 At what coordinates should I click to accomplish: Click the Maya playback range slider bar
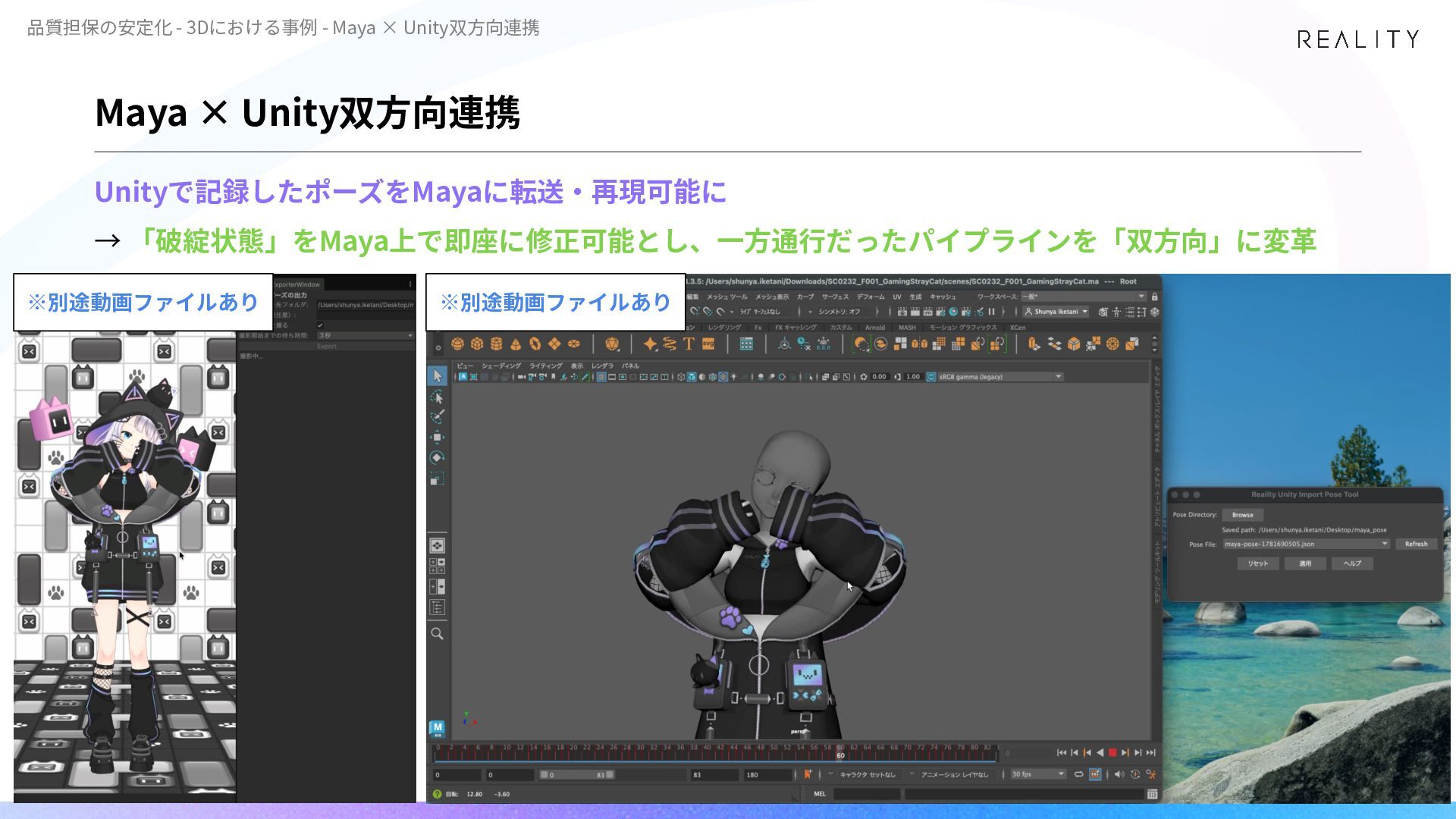coord(577,774)
